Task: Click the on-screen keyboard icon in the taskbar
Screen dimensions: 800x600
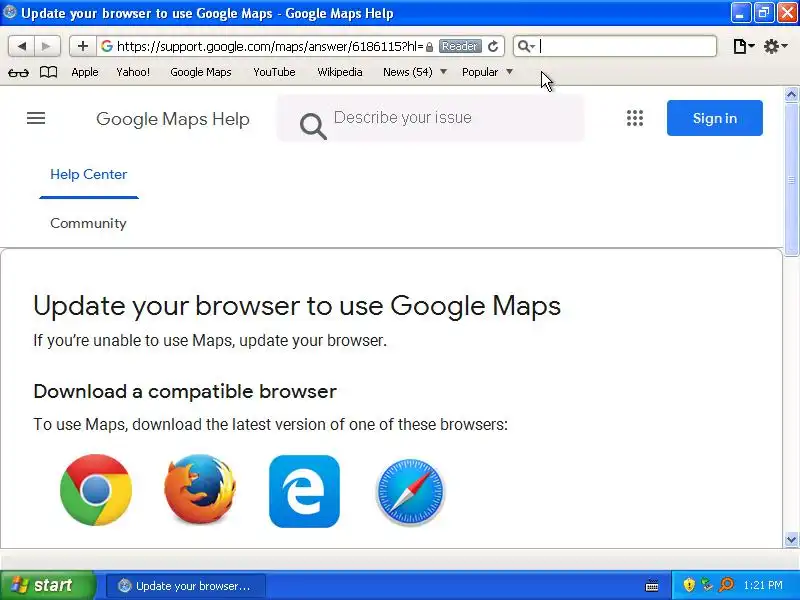Action: click(x=652, y=586)
